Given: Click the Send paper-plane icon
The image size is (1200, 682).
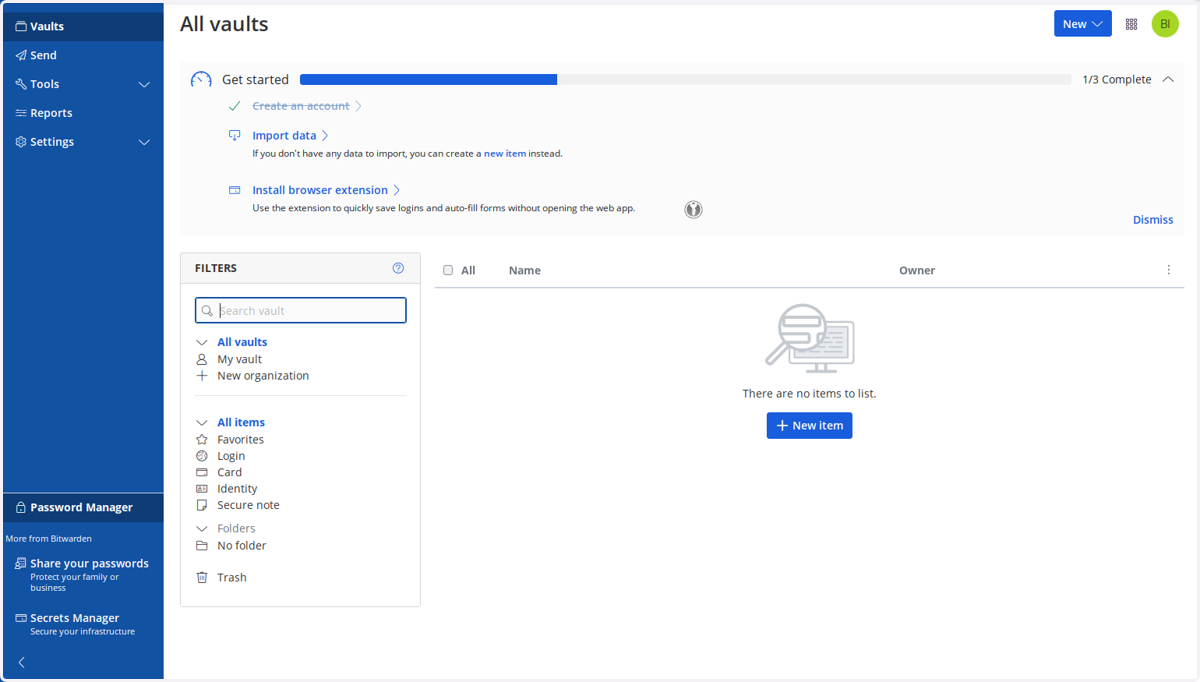Looking at the screenshot, I should (21, 55).
